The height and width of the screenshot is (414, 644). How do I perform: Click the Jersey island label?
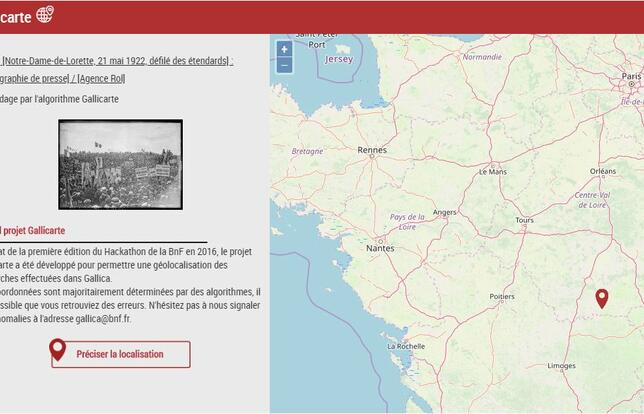pos(339,59)
